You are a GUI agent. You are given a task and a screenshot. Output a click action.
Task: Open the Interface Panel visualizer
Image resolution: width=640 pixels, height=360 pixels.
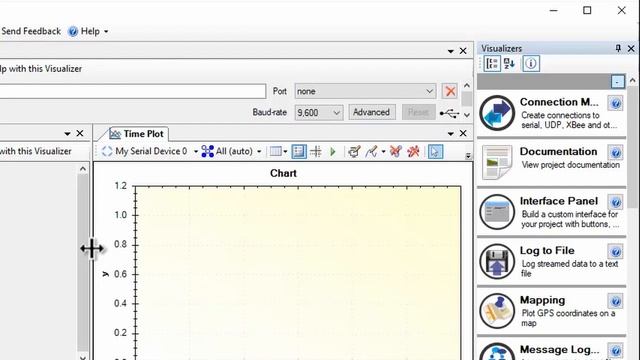(x=551, y=212)
